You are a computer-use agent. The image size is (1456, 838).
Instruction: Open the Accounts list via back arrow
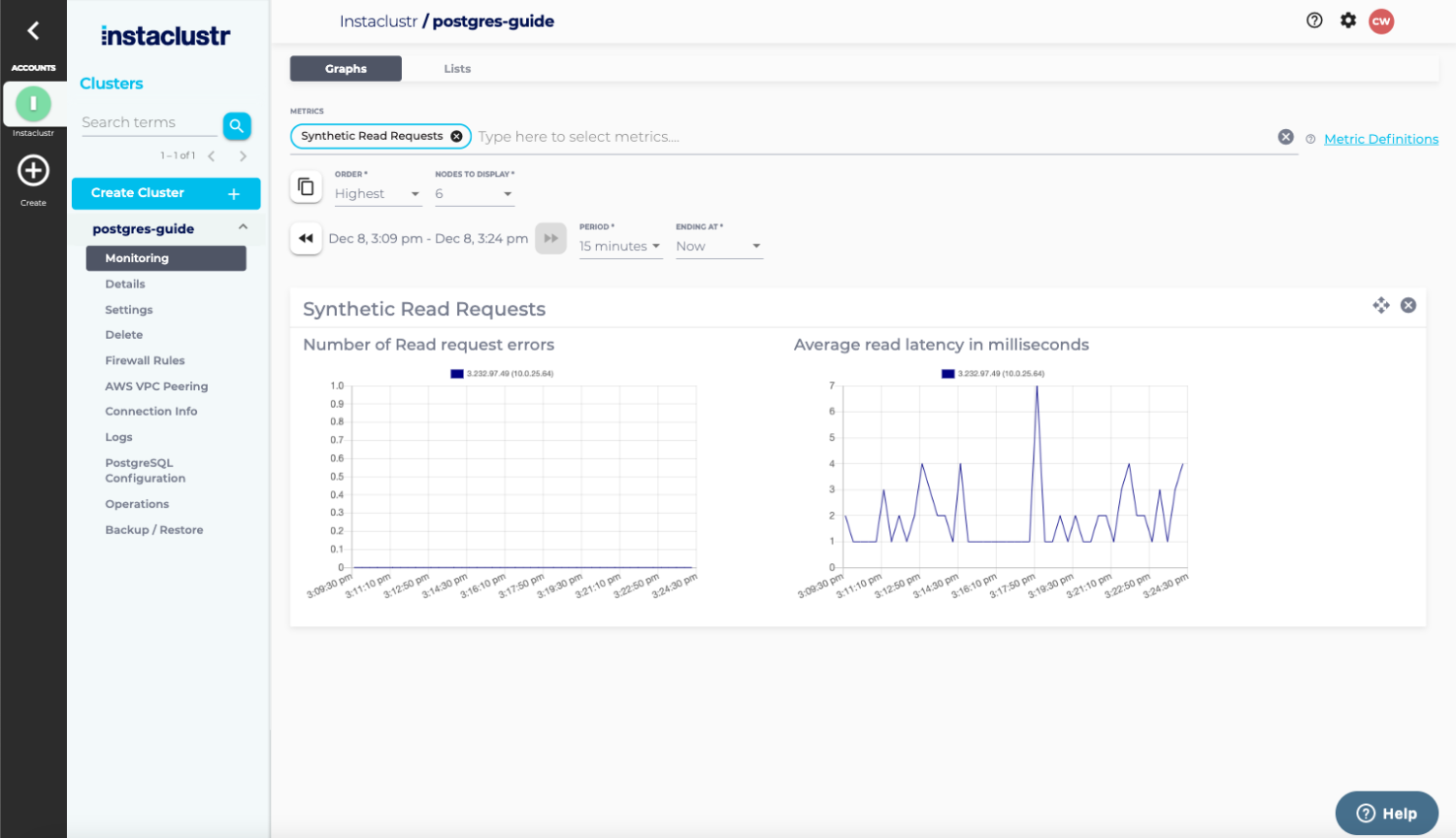33,31
